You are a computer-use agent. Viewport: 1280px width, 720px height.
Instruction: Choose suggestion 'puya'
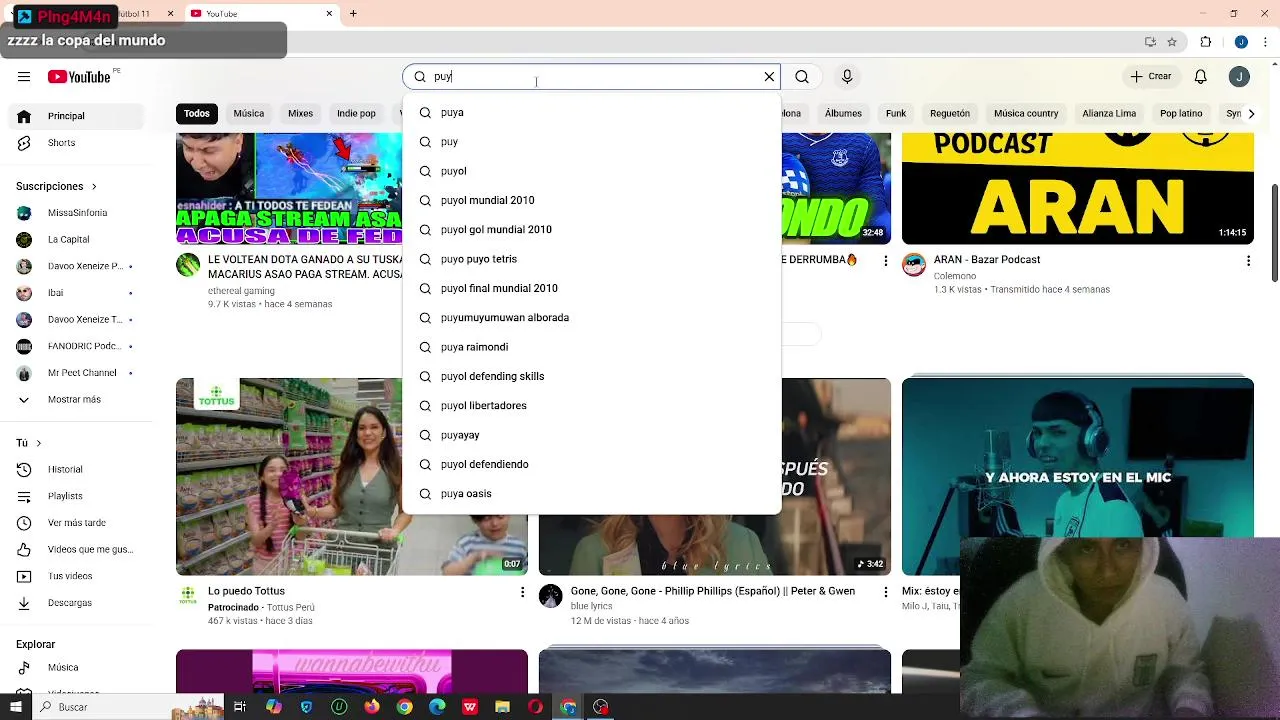pos(591,112)
